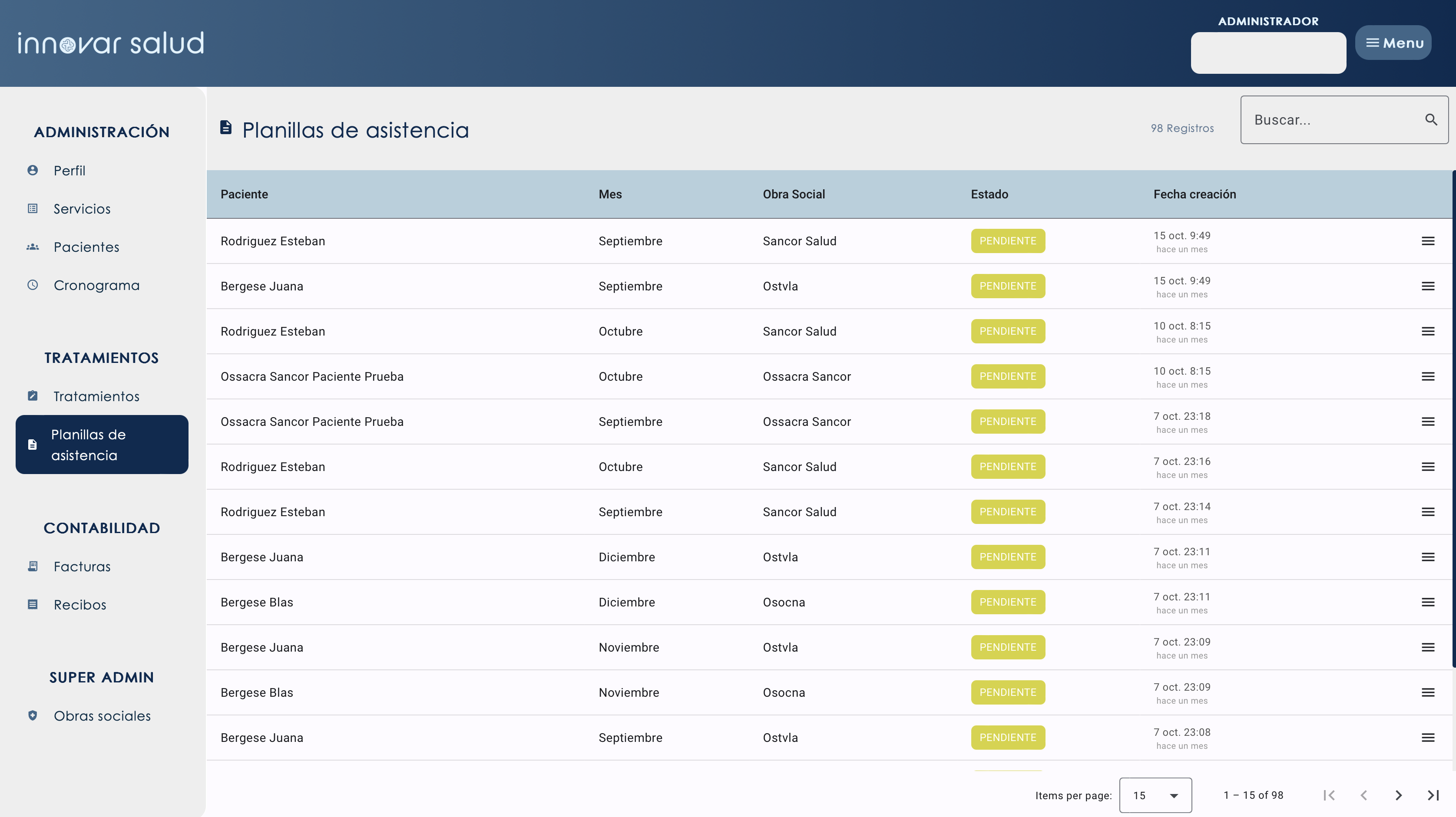This screenshot has height=817, width=1456.
Task: Click "Ostvla" in Bergese Juana Noviembre row
Action: [x=780, y=648]
